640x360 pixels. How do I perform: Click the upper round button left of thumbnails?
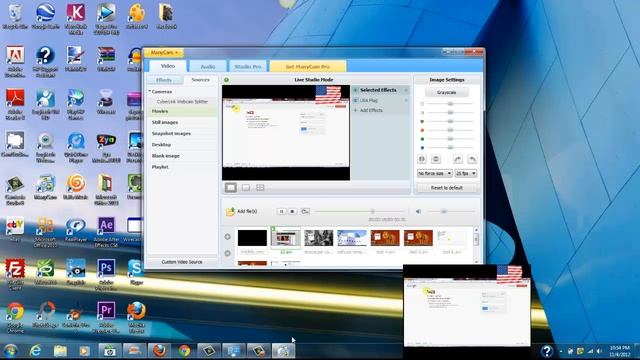point(228,237)
